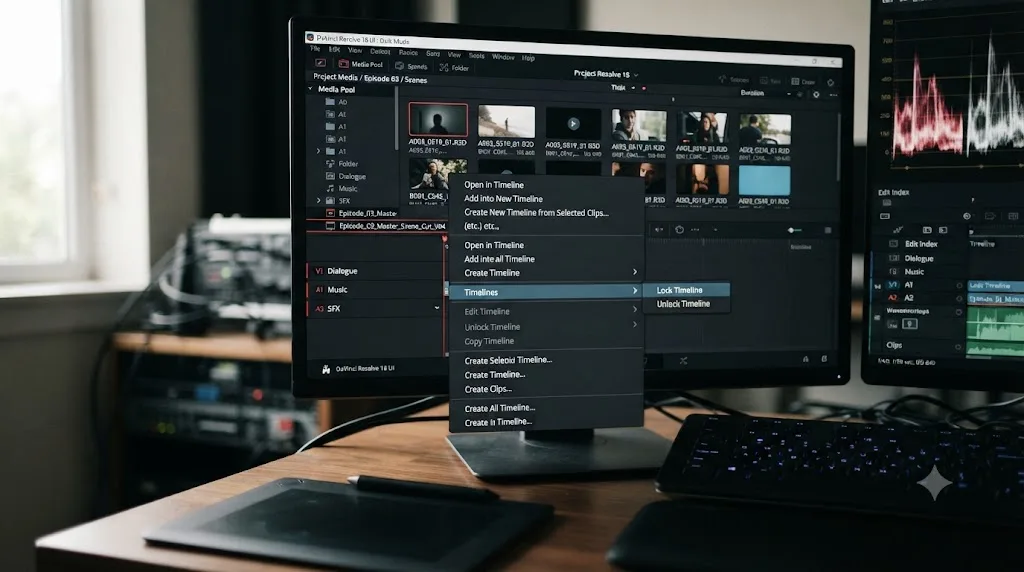Select Episode_03_Master timeline in tree
The height and width of the screenshot is (572, 1024).
pos(367,214)
